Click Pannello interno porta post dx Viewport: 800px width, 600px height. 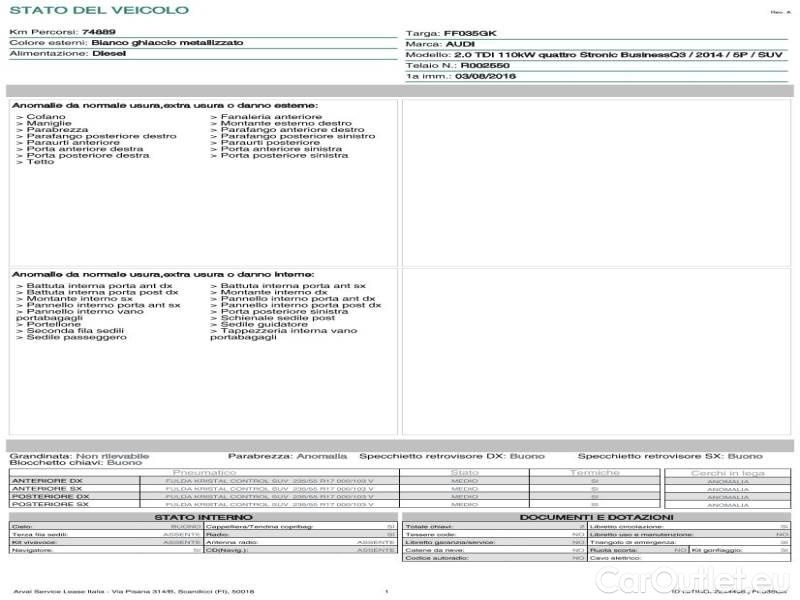point(296,305)
